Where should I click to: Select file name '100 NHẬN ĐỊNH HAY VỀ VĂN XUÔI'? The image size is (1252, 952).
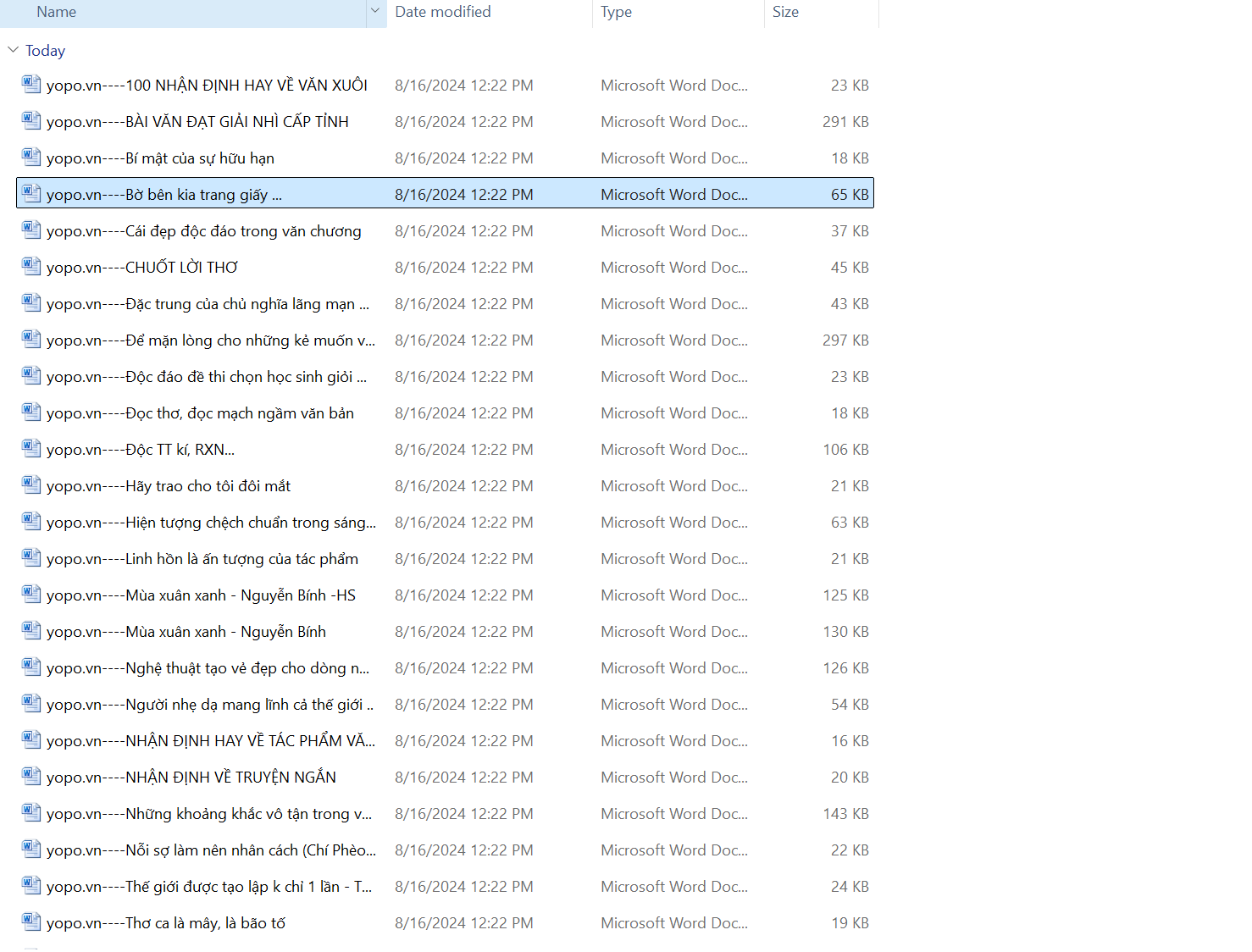[207, 86]
